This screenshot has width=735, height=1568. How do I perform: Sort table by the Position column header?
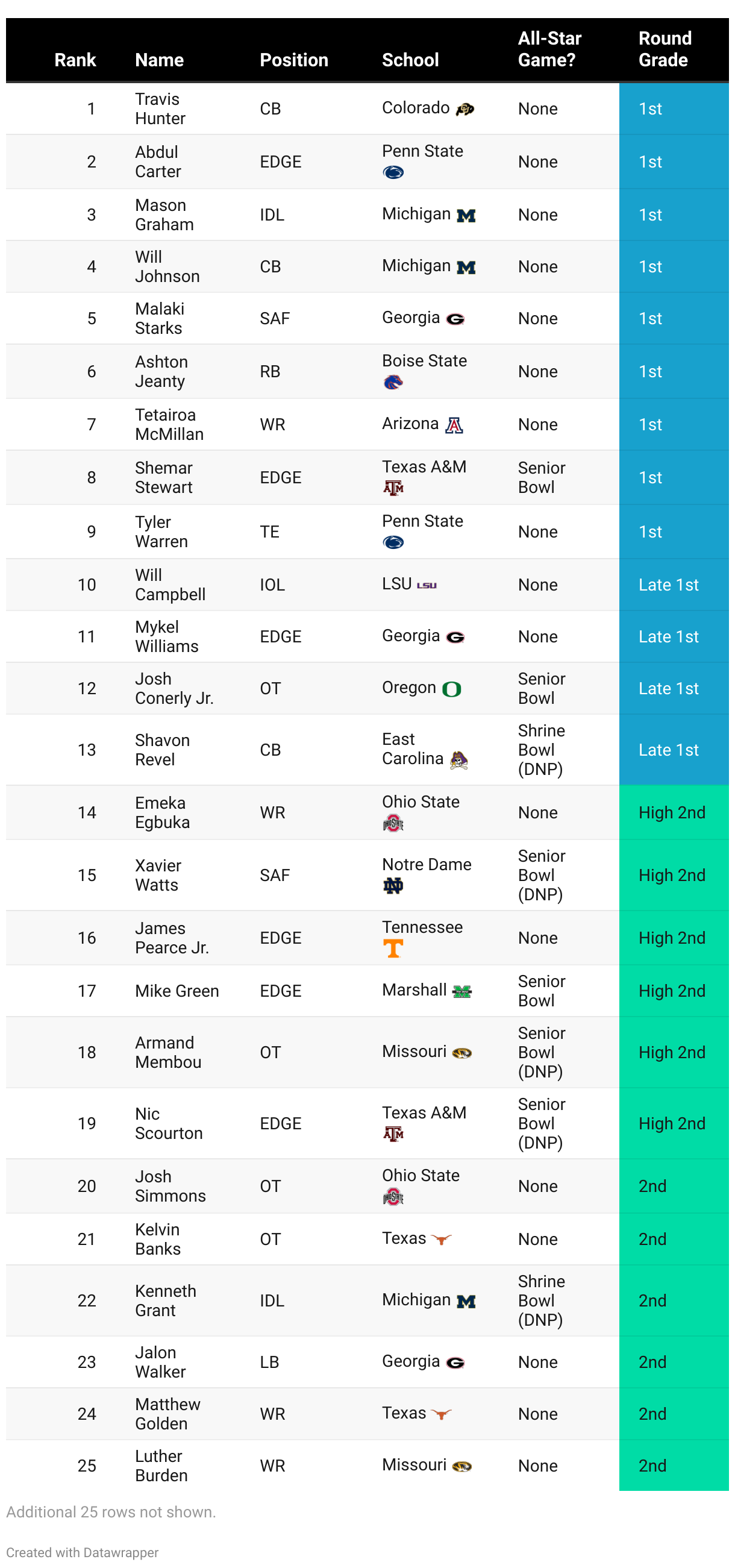[294, 60]
